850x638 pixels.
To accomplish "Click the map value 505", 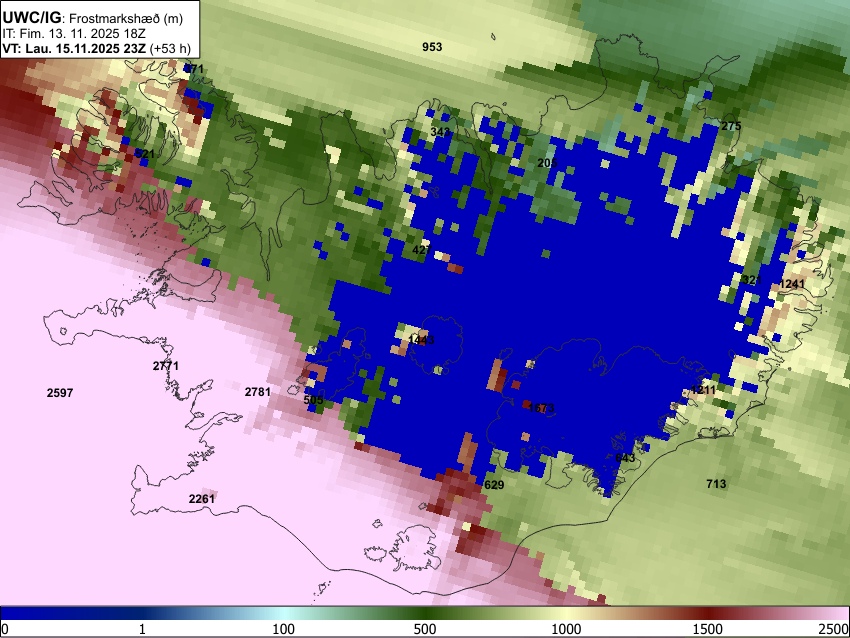I will (313, 400).
